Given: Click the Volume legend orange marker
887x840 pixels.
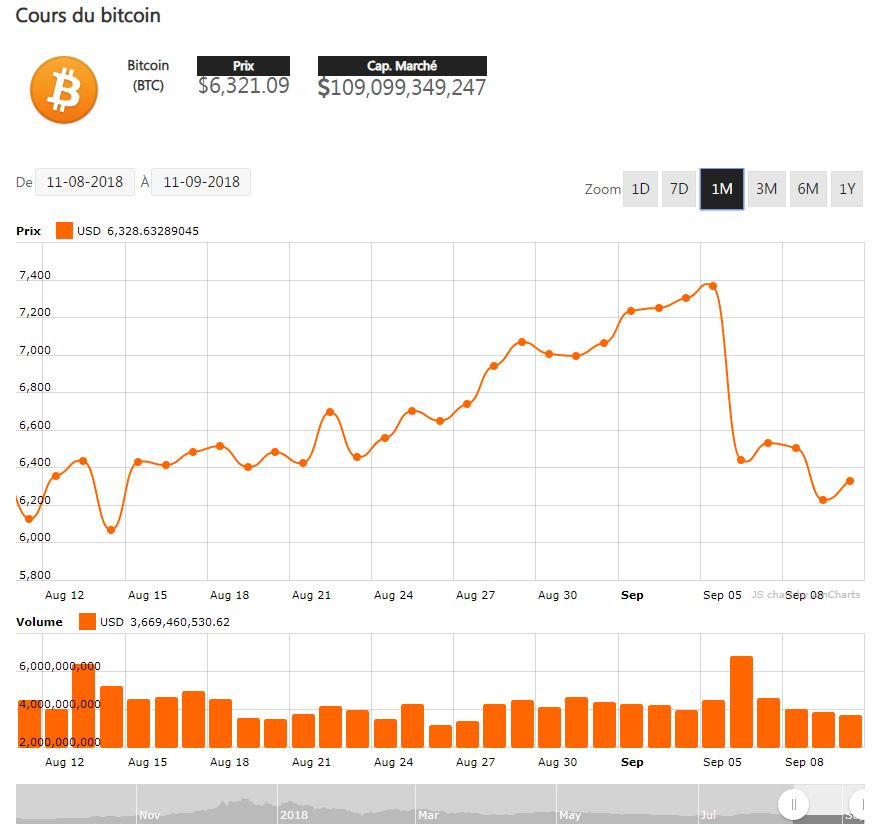Looking at the screenshot, I should coord(87,622).
